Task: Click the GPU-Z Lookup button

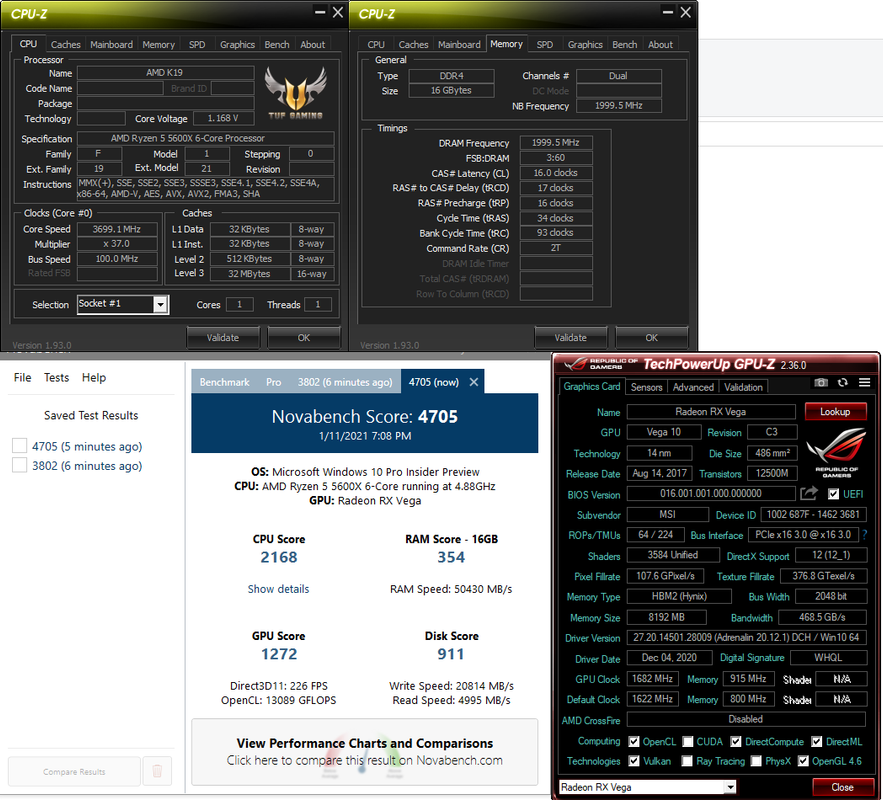Action: [835, 412]
